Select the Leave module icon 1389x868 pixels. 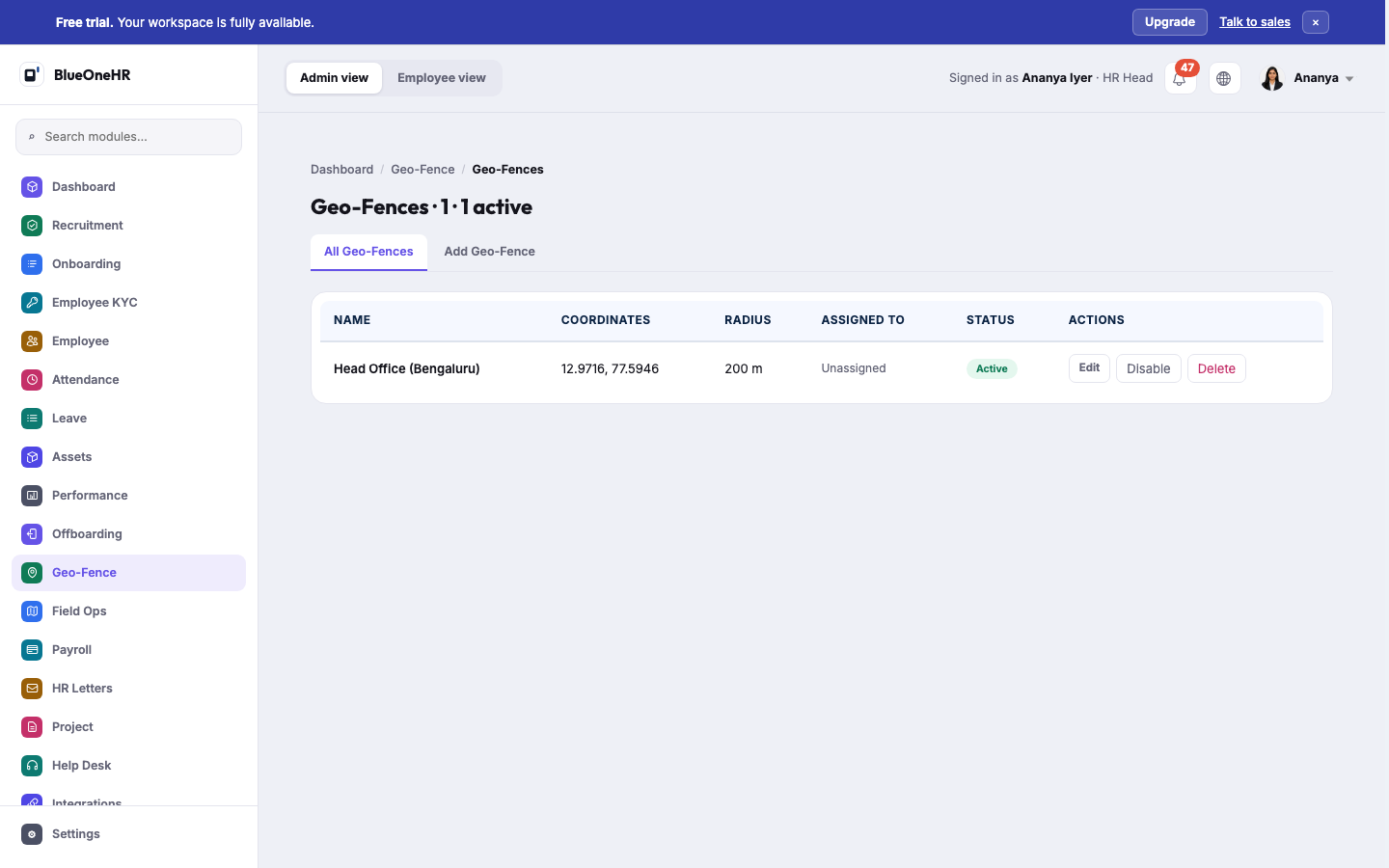click(32, 419)
